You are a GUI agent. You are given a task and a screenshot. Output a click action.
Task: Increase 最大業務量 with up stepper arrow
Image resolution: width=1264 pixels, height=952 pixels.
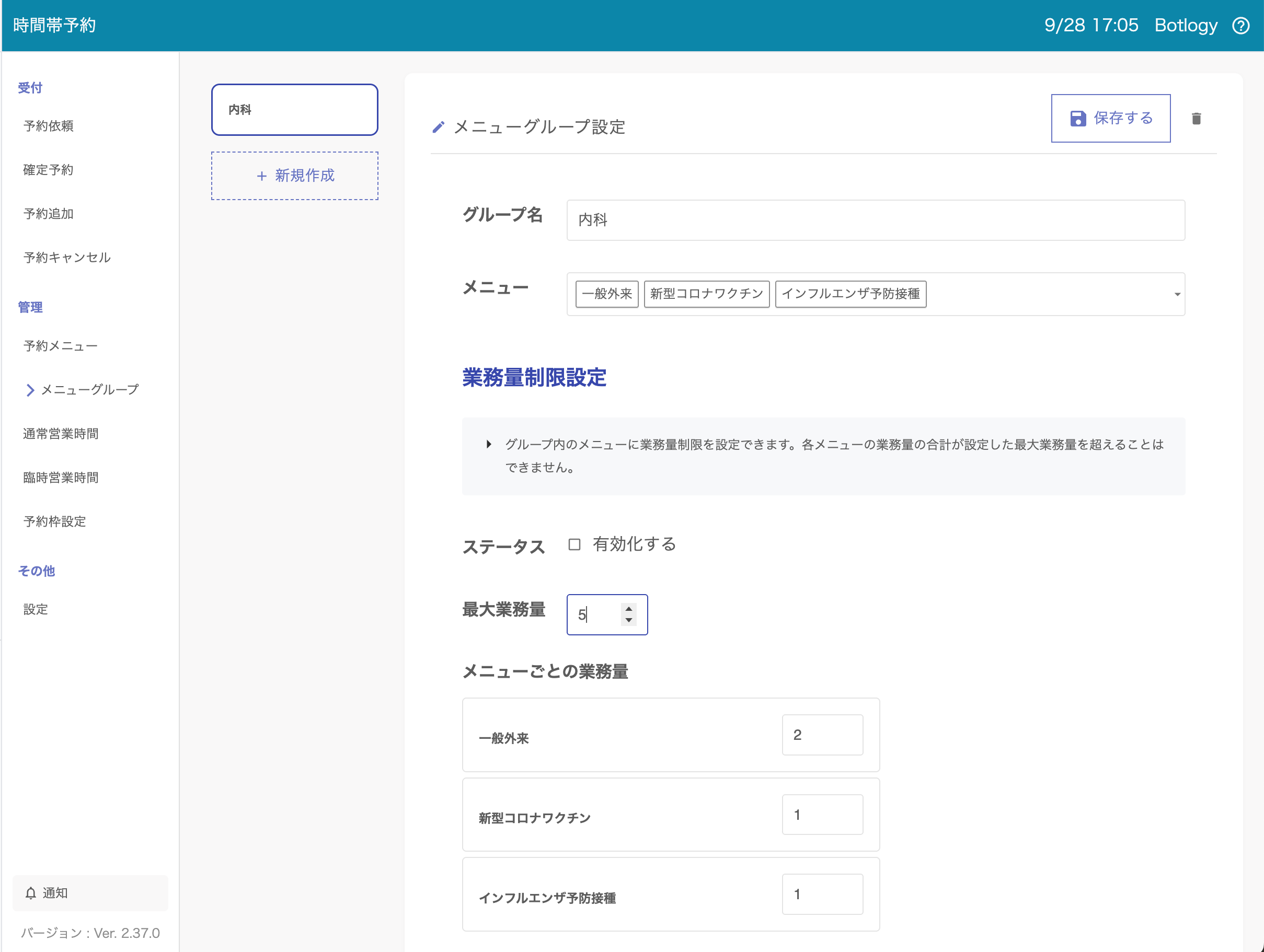(628, 609)
